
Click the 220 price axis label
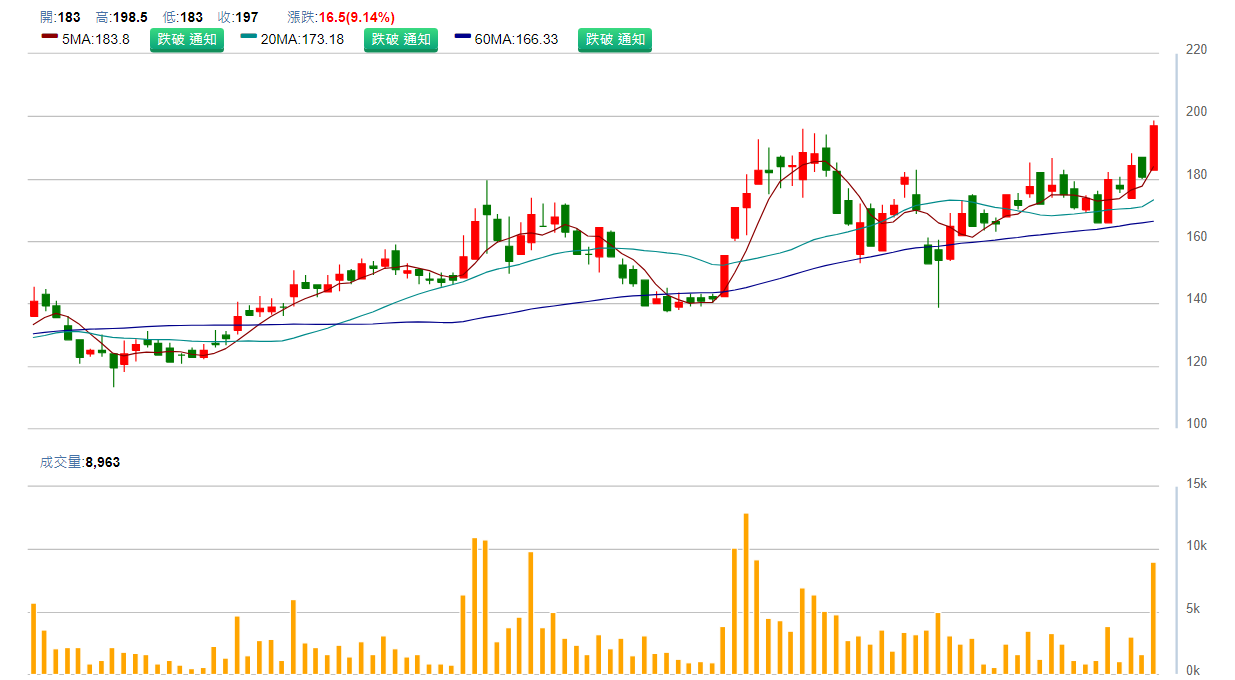click(1196, 49)
